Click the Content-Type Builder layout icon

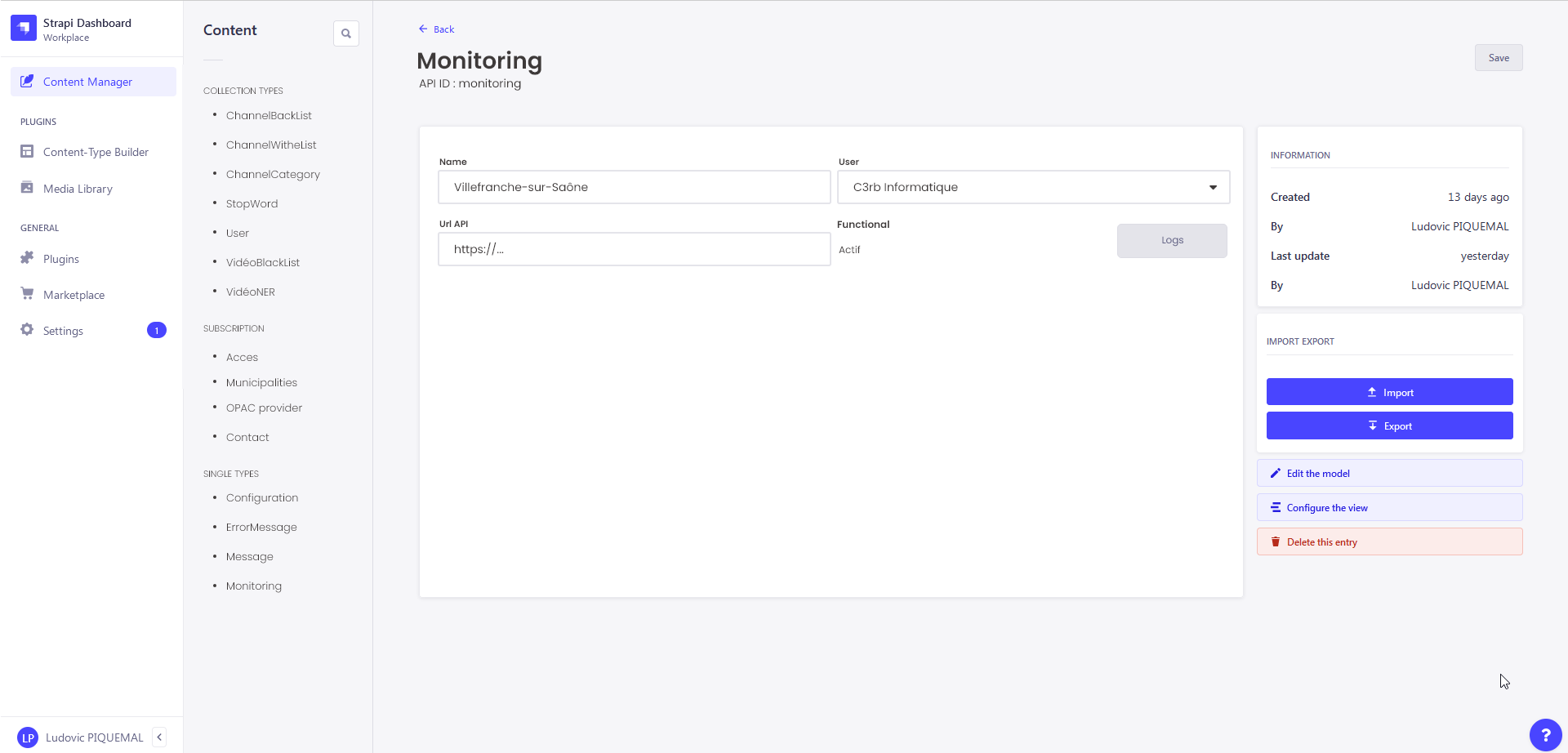27,151
